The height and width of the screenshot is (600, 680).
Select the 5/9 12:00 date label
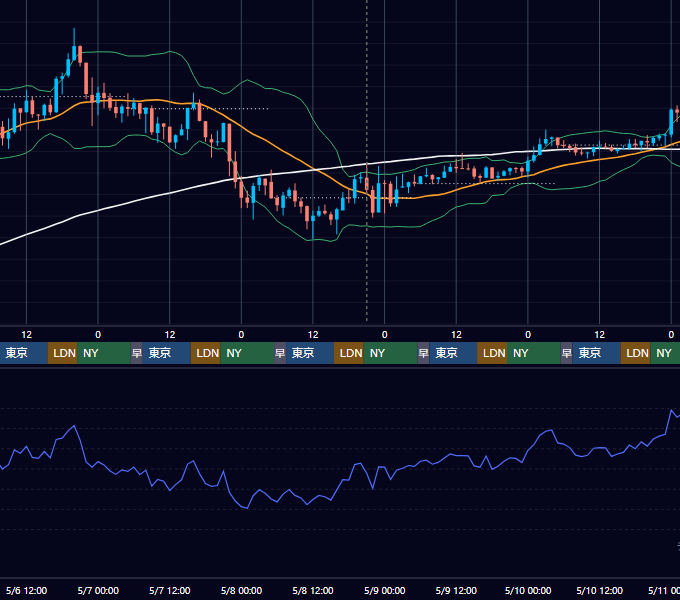456,590
